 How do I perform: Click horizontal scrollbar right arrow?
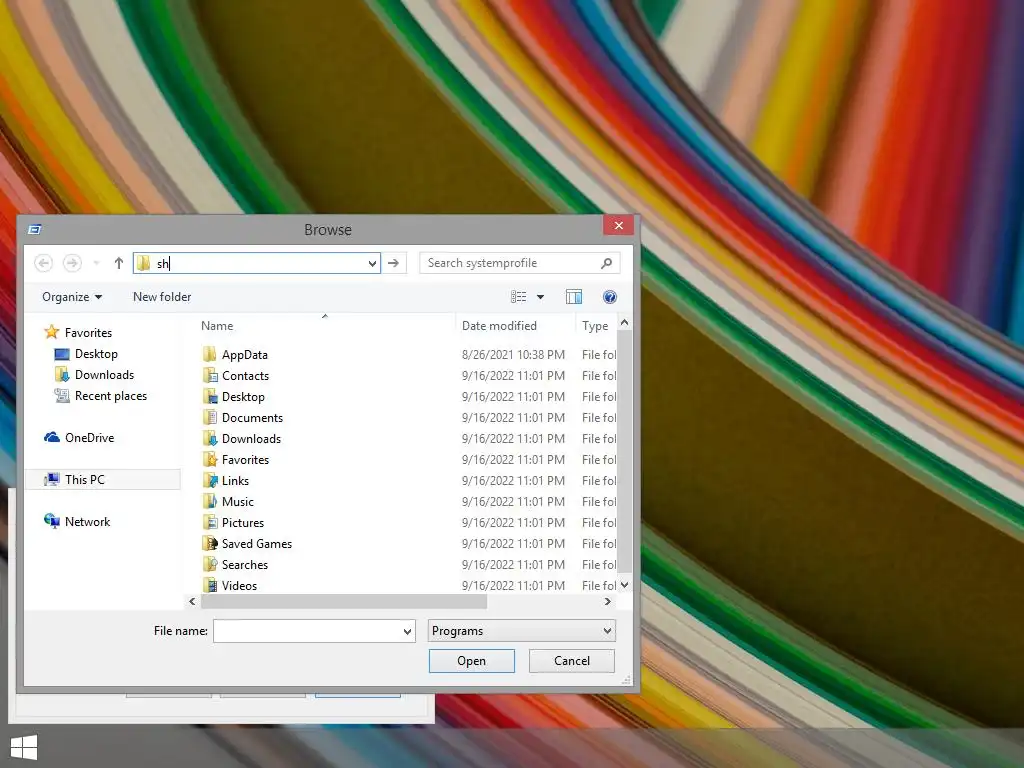click(608, 601)
